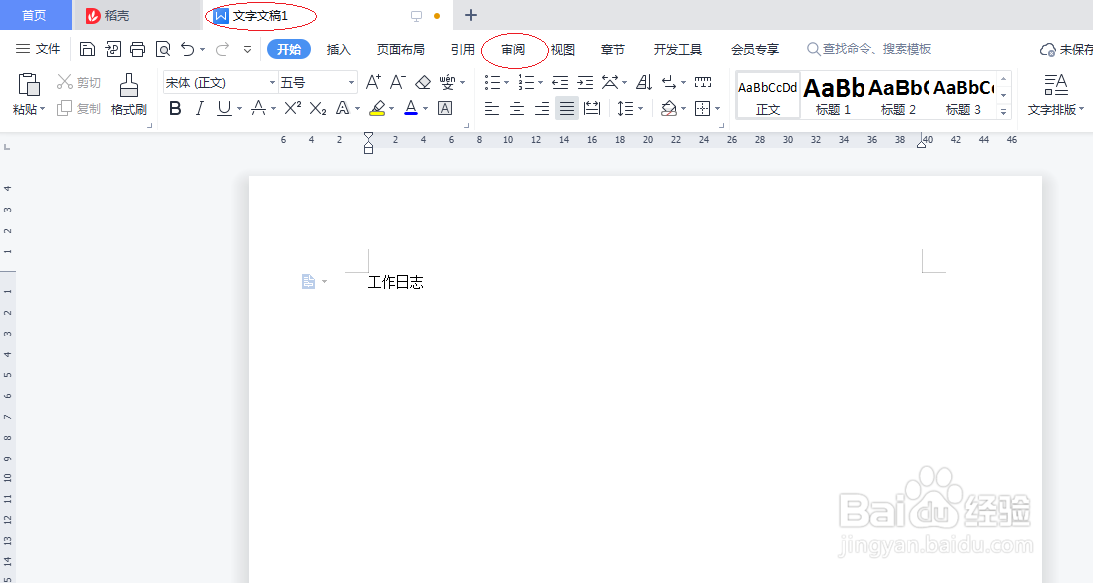Image resolution: width=1093 pixels, height=583 pixels.
Task: Align text left
Action: pyautogui.click(x=492, y=108)
